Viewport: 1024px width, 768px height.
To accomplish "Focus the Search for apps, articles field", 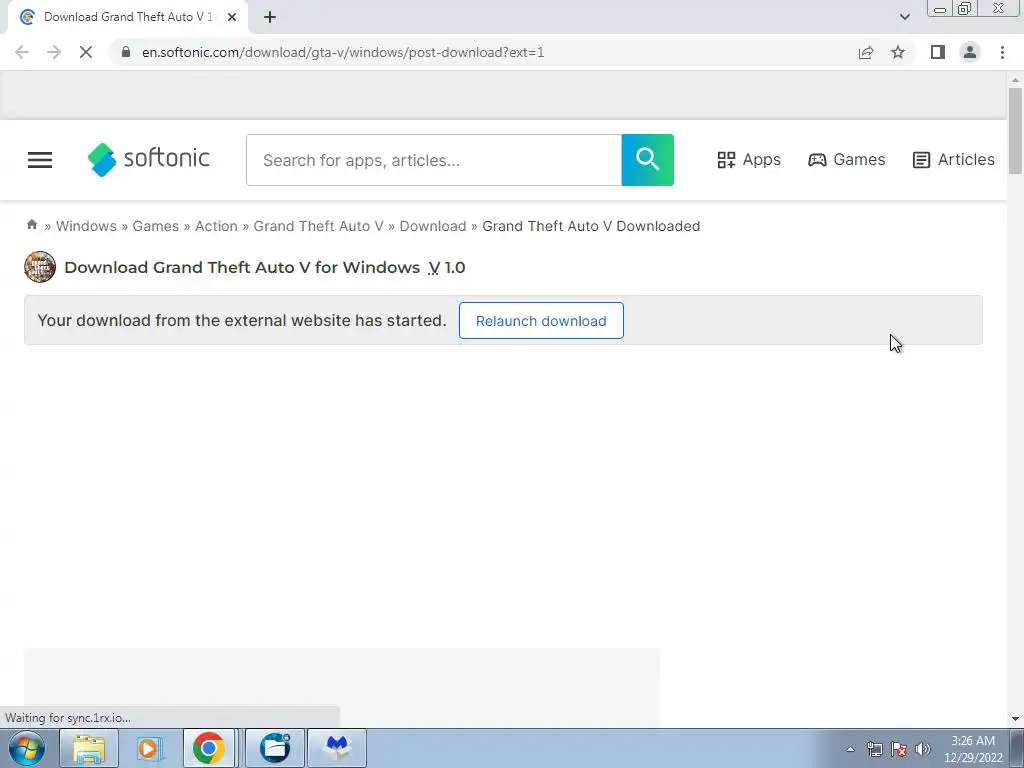I will [434, 160].
